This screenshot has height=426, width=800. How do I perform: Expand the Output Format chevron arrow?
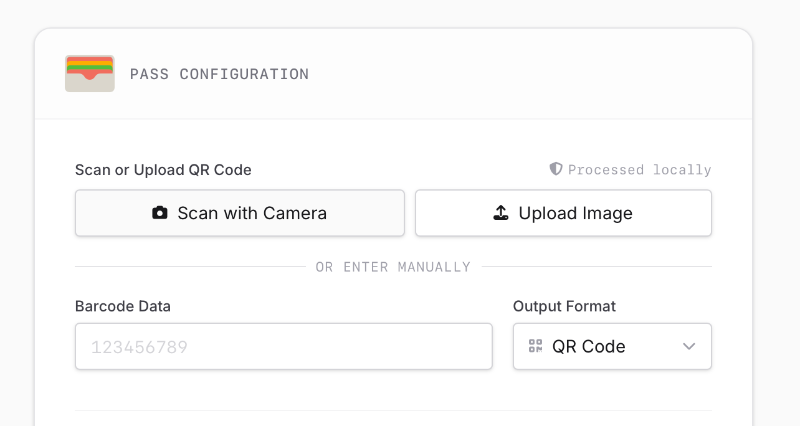689,346
